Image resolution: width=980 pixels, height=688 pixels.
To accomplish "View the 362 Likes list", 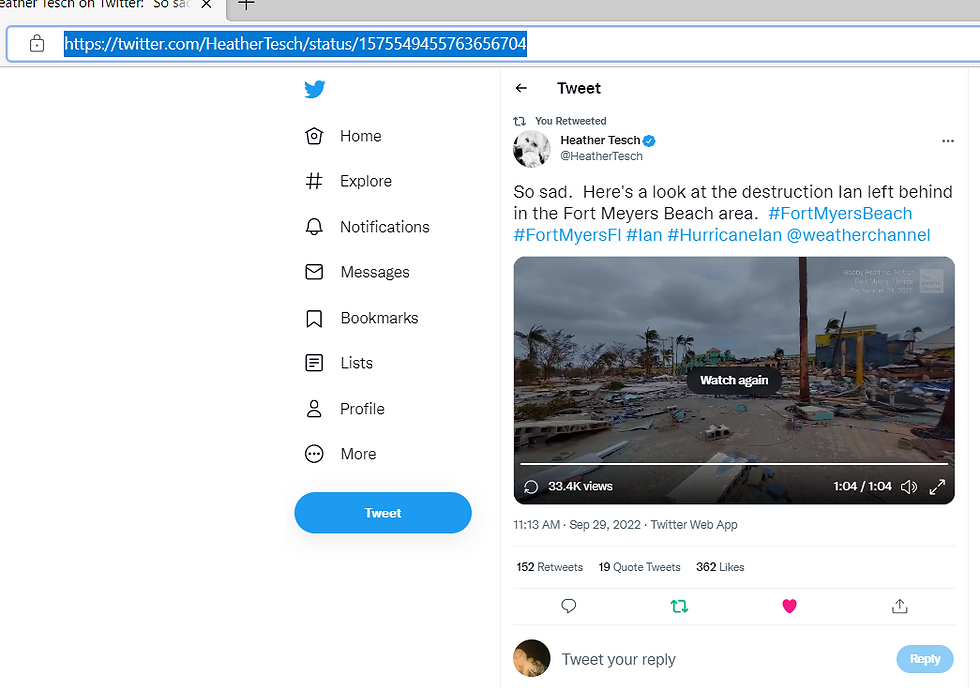I will tap(720, 567).
